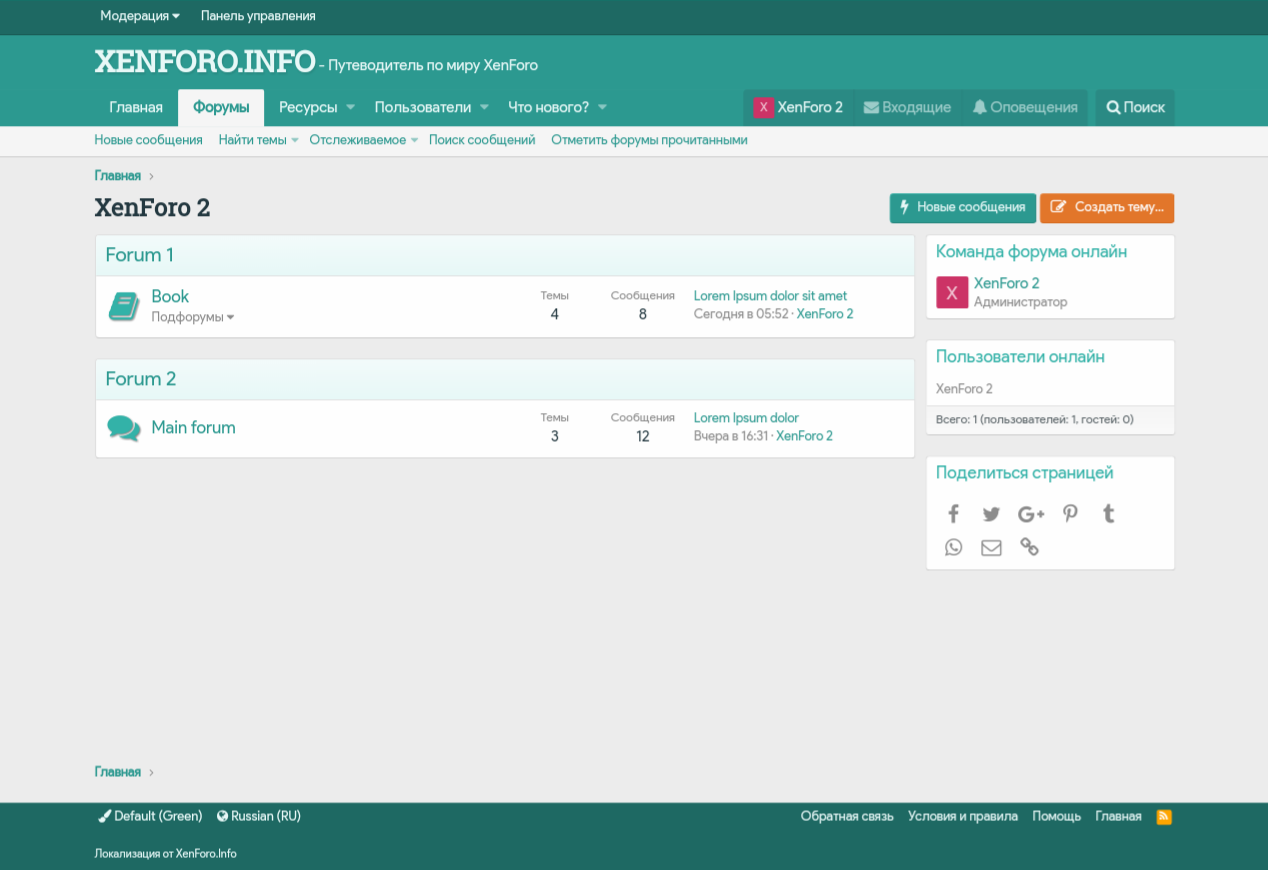Share on Pinterest icon
Viewport: 1268px width, 870px height.
click(1070, 514)
